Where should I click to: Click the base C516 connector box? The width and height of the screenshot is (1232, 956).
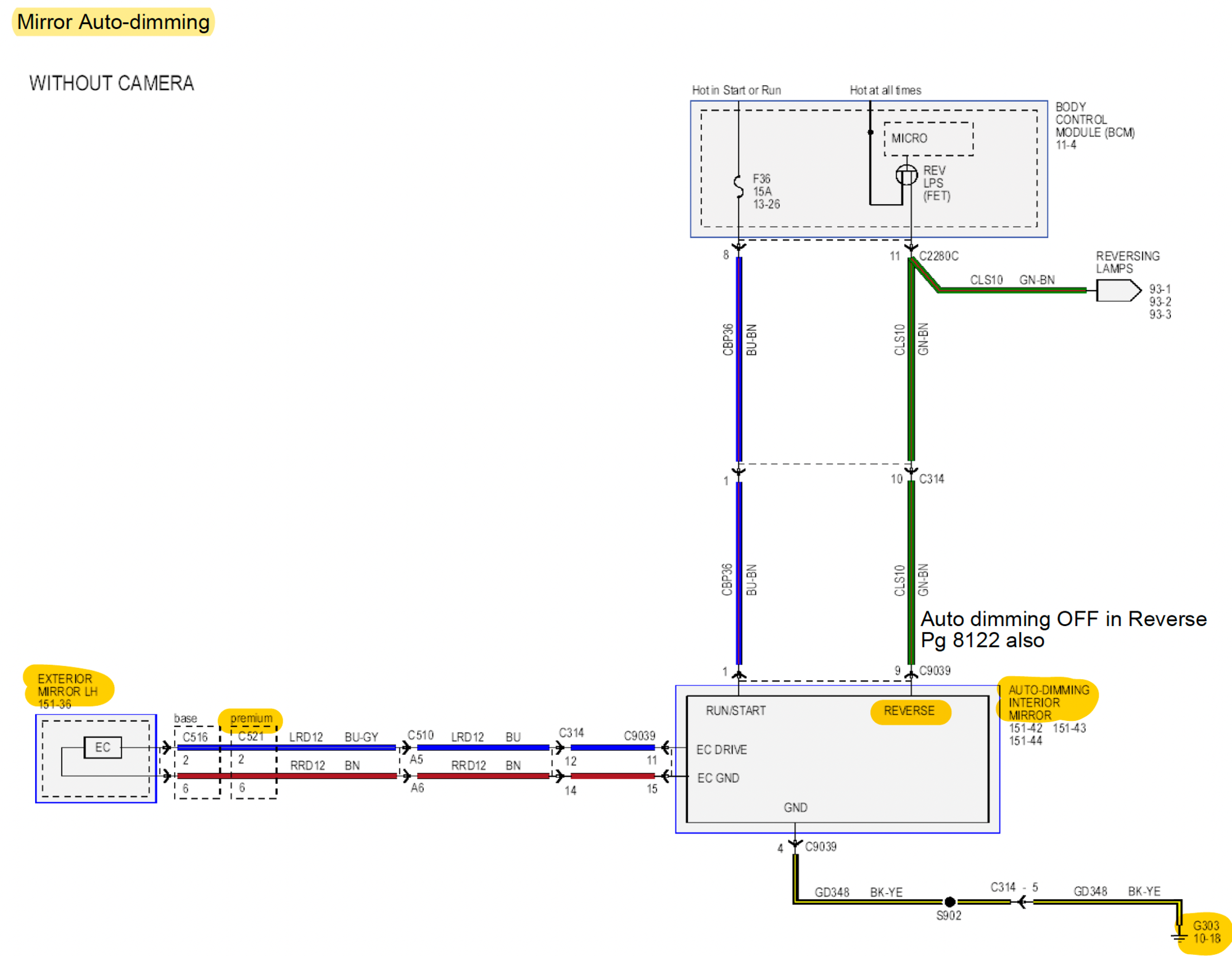pos(197,762)
